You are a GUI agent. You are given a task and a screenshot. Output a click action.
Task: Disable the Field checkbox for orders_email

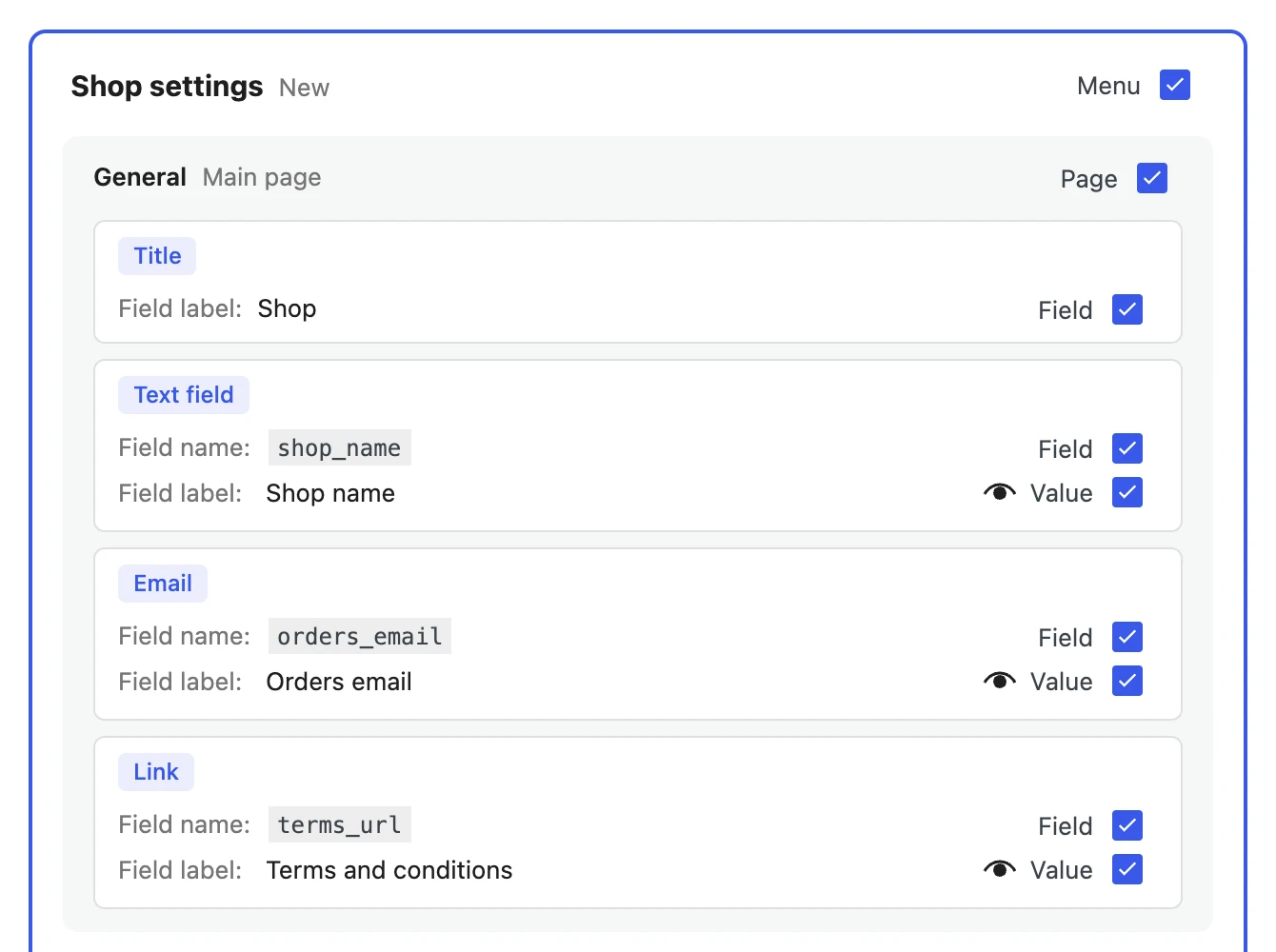(1126, 637)
